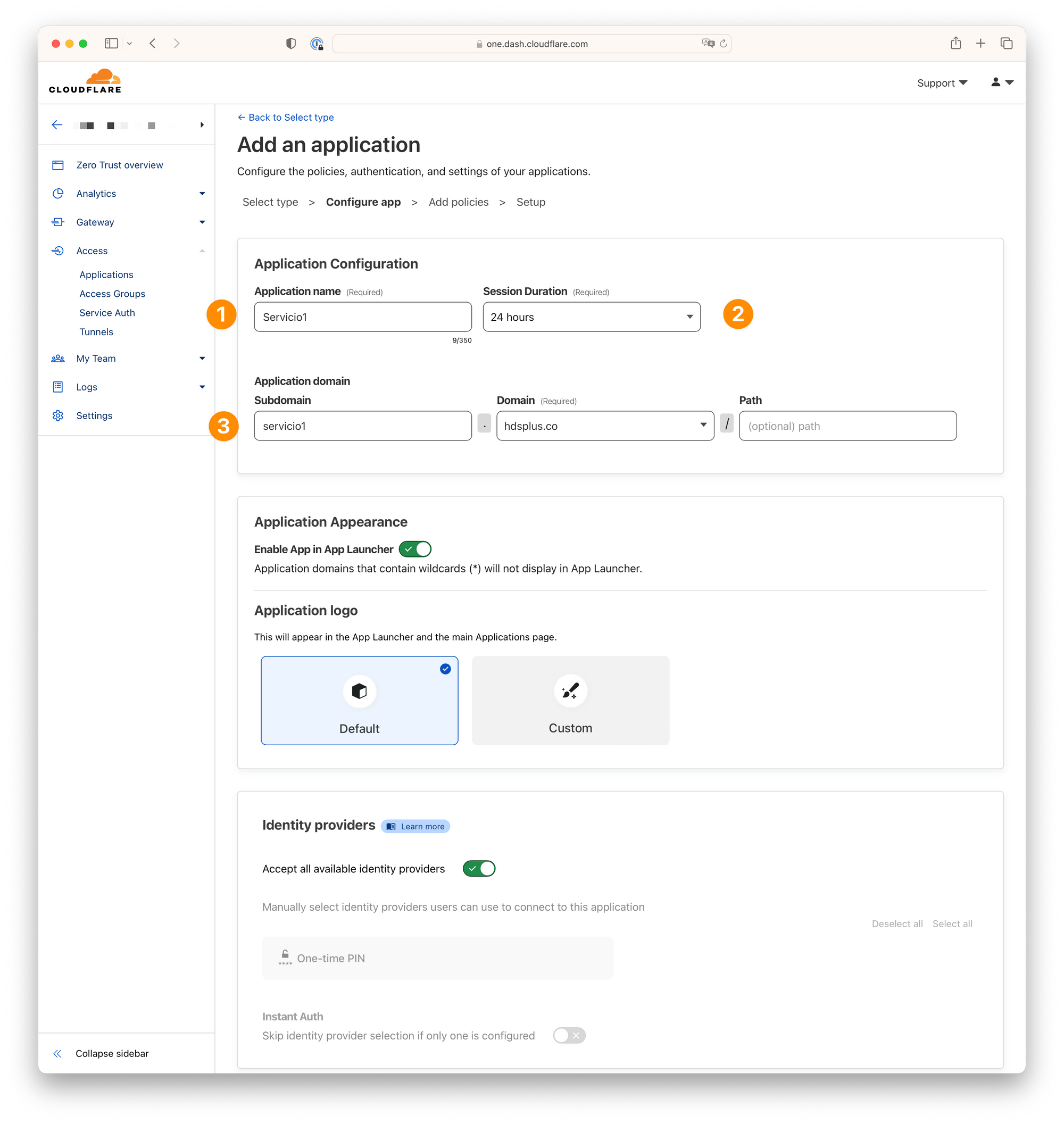Click the Default logo cube icon
This screenshot has height=1124, width=1064.
(x=360, y=692)
